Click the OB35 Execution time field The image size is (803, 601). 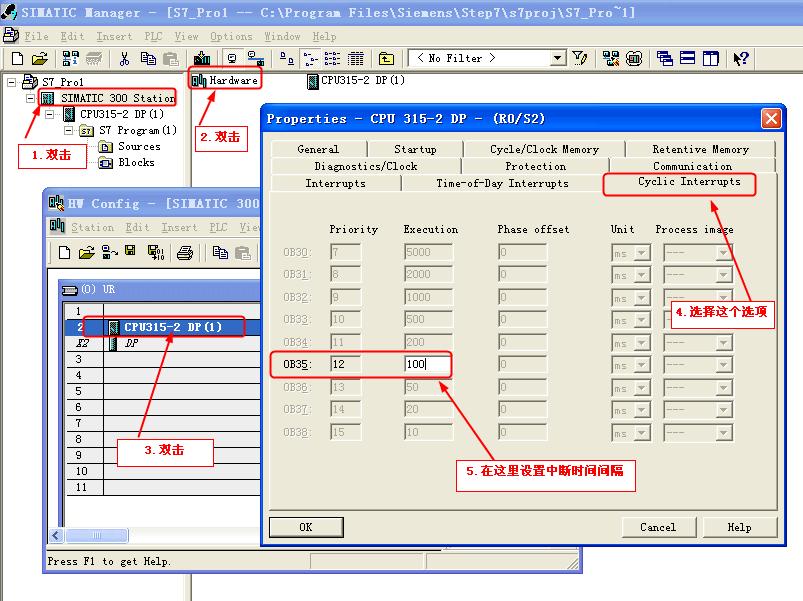point(428,364)
